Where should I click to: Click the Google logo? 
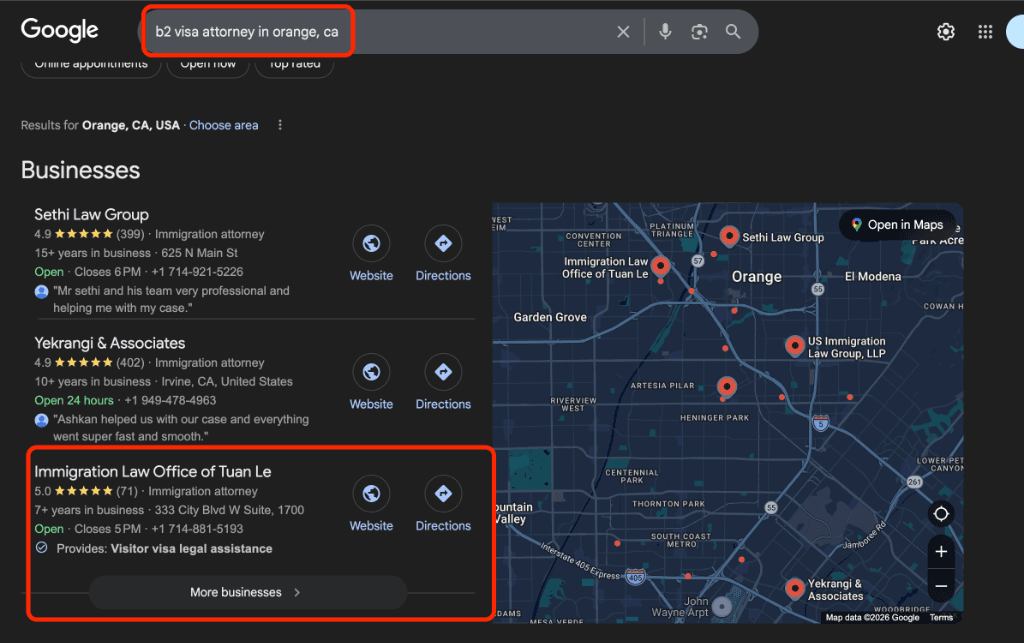coord(59,30)
